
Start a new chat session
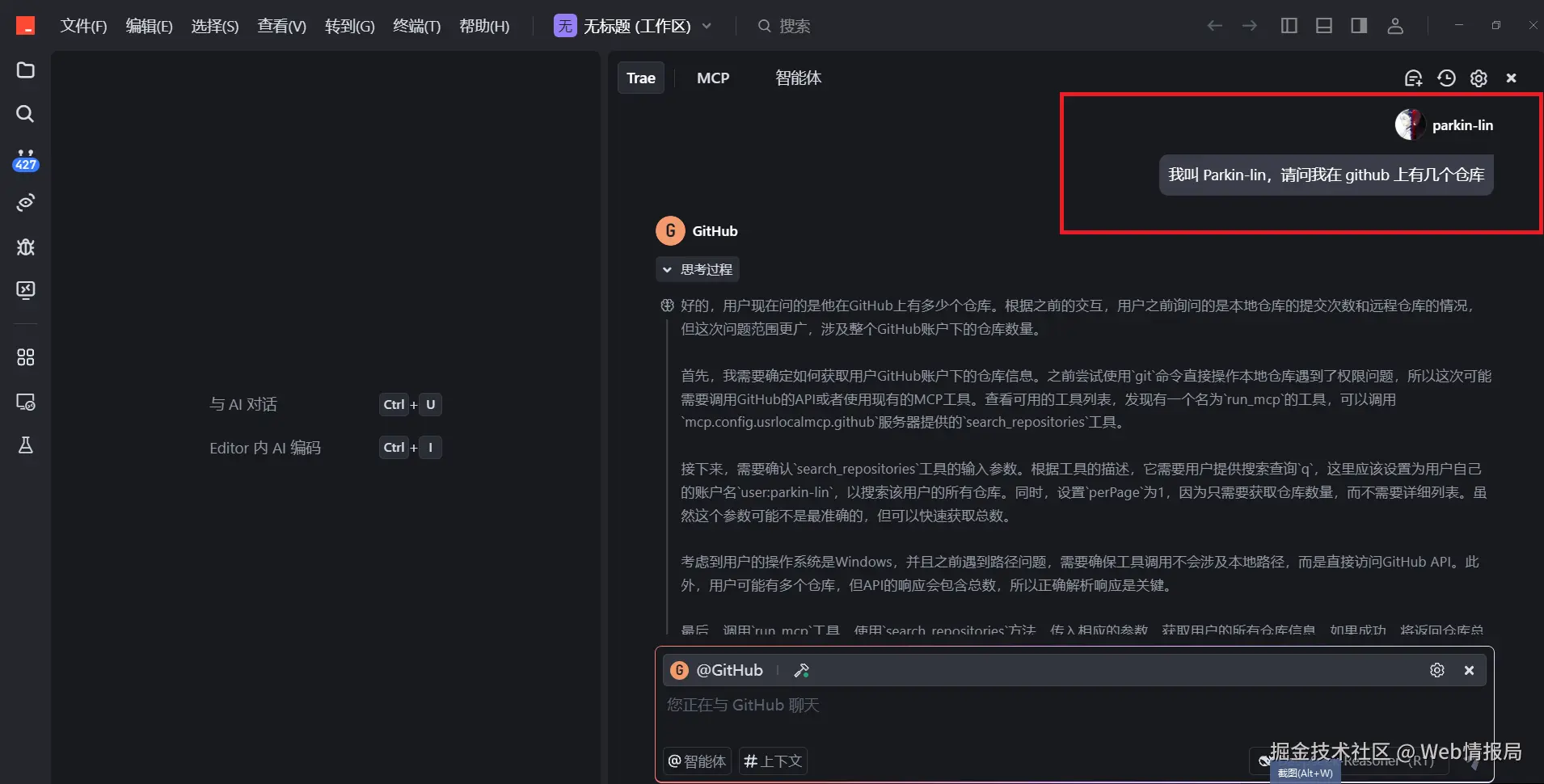1414,78
